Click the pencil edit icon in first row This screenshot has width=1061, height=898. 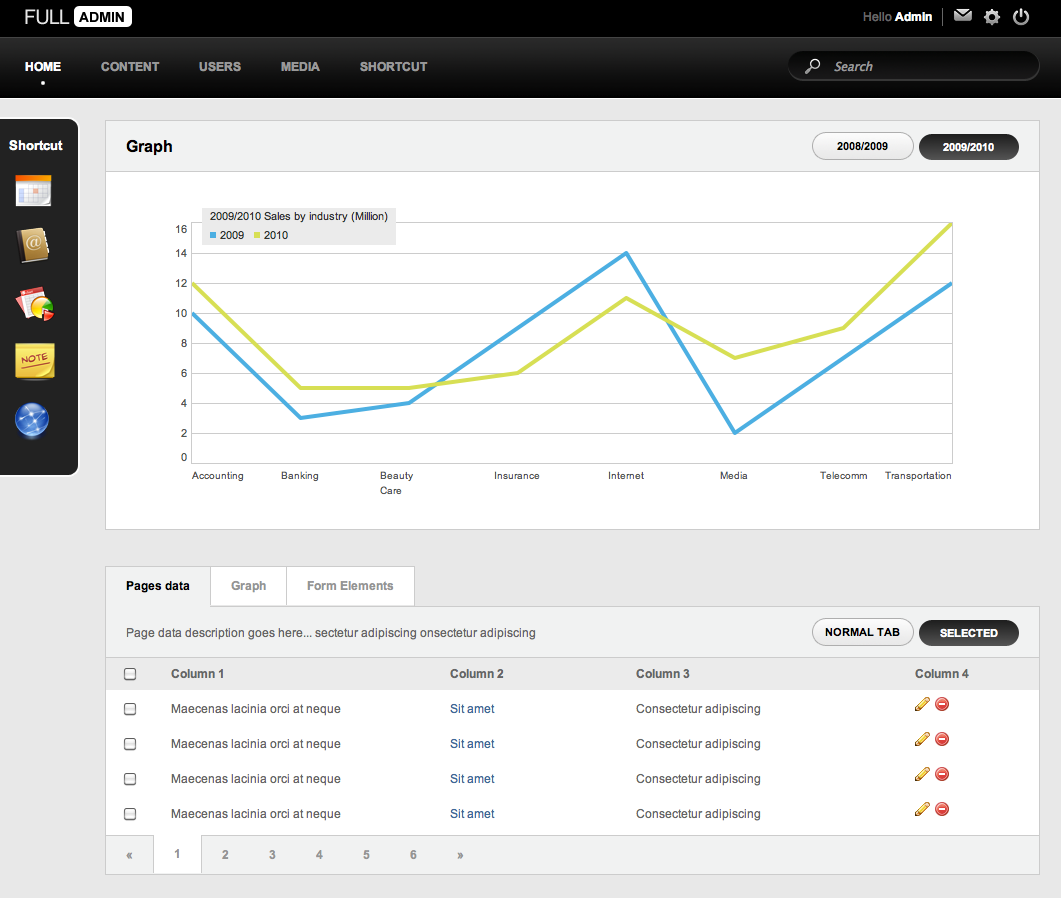click(922, 705)
